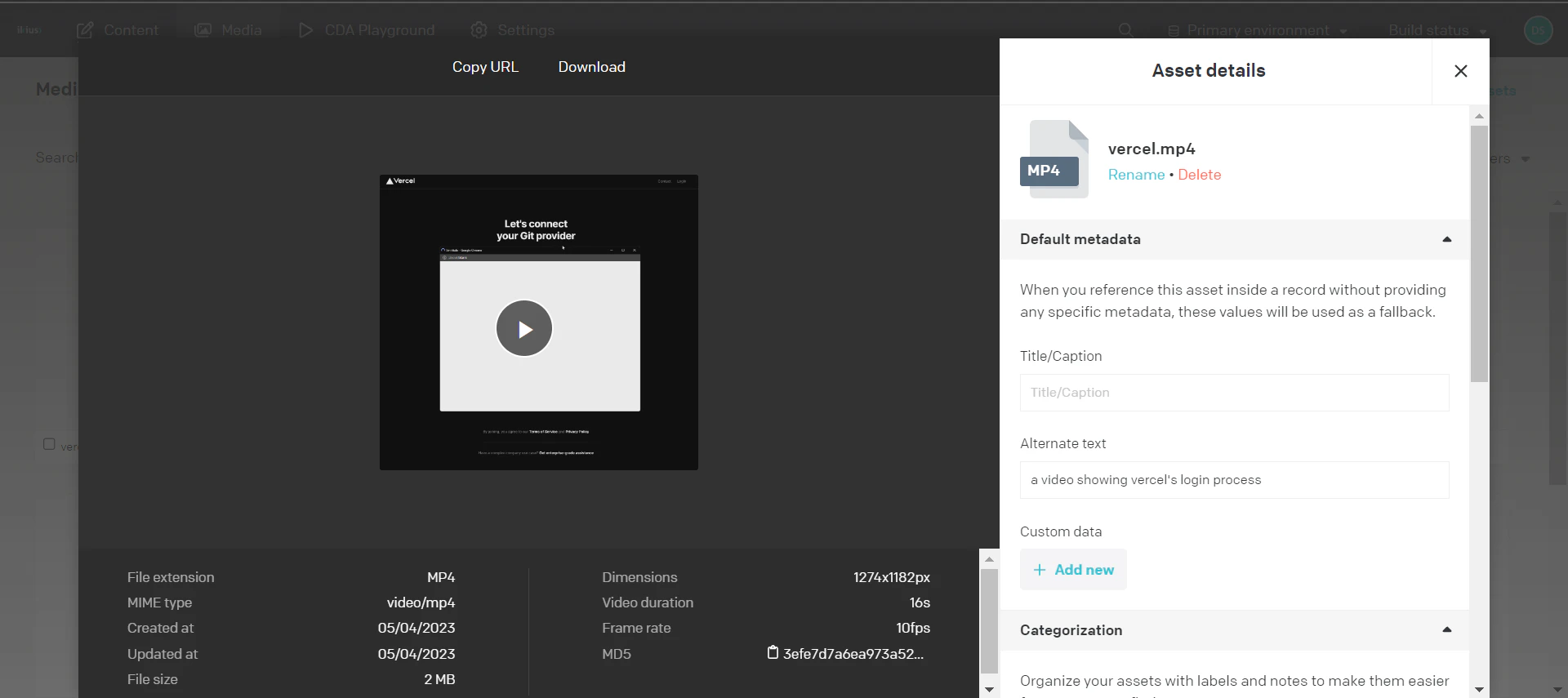This screenshot has width=1568, height=698.
Task: Download the vercel.mp4 asset
Action: (591, 67)
